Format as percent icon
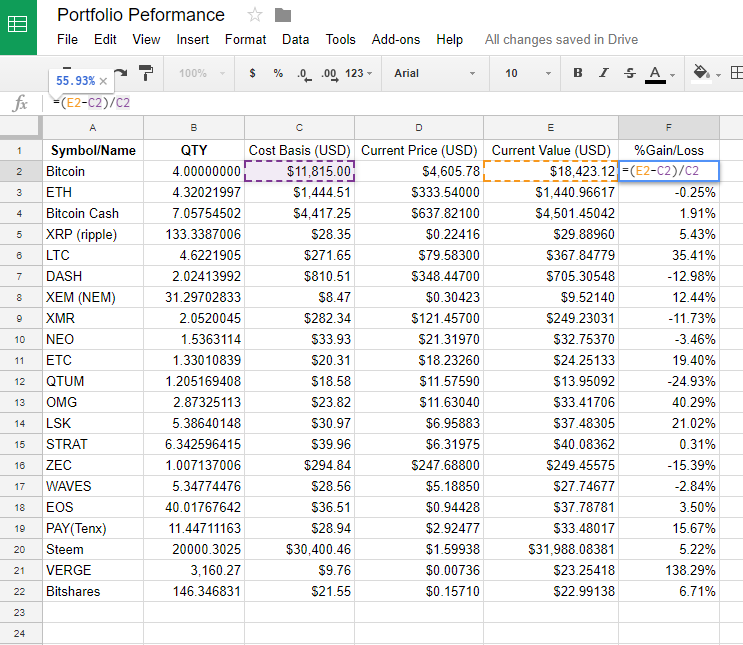This screenshot has width=743, height=645. [278, 73]
